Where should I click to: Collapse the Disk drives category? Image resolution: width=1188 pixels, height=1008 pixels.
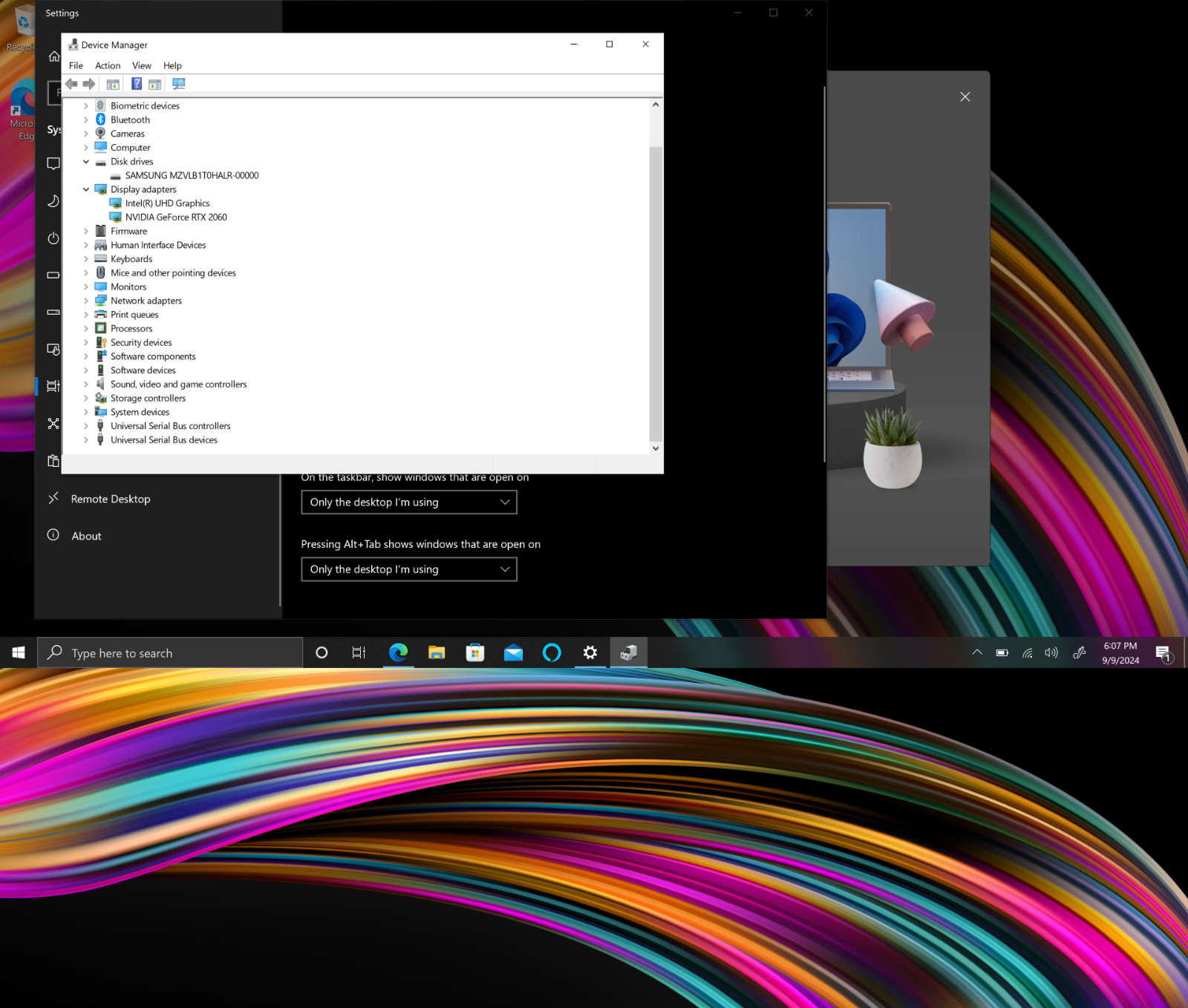click(x=86, y=162)
